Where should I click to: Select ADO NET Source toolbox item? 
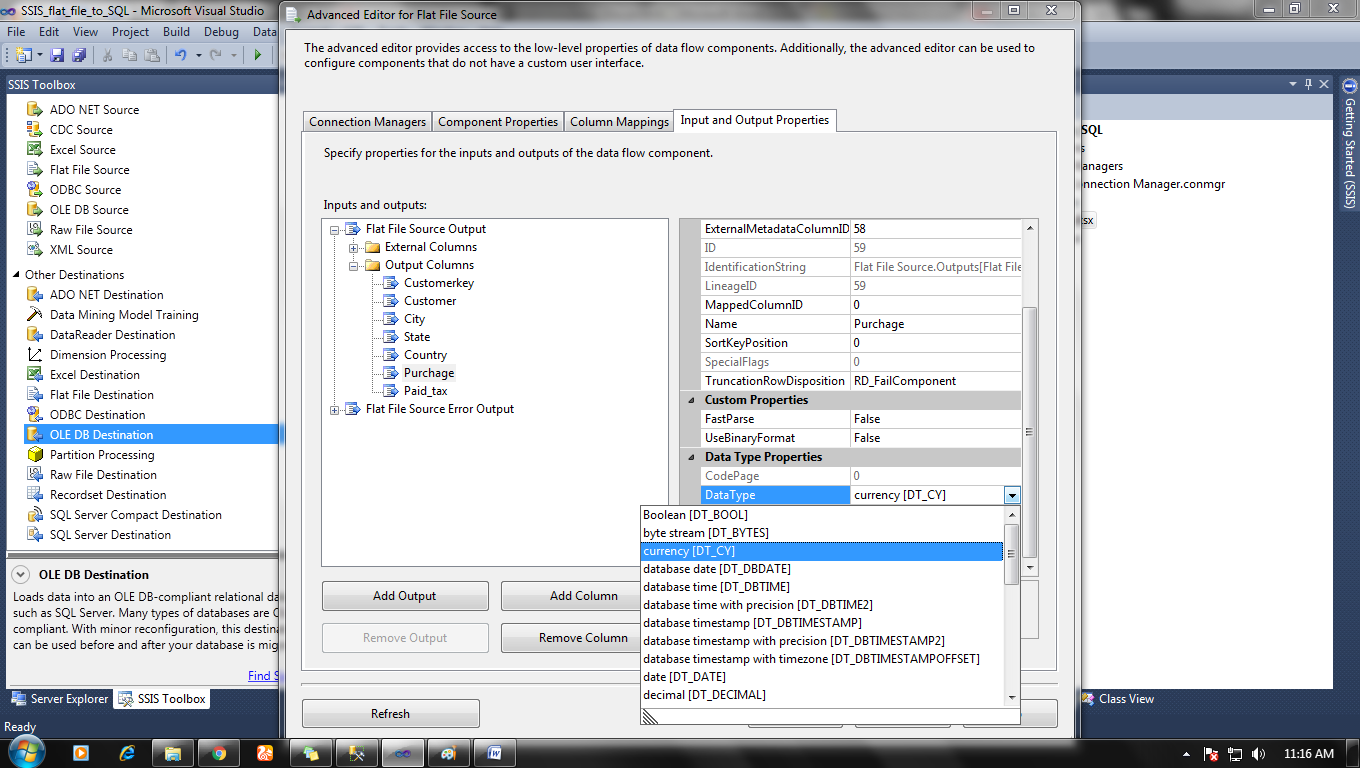[94, 110]
